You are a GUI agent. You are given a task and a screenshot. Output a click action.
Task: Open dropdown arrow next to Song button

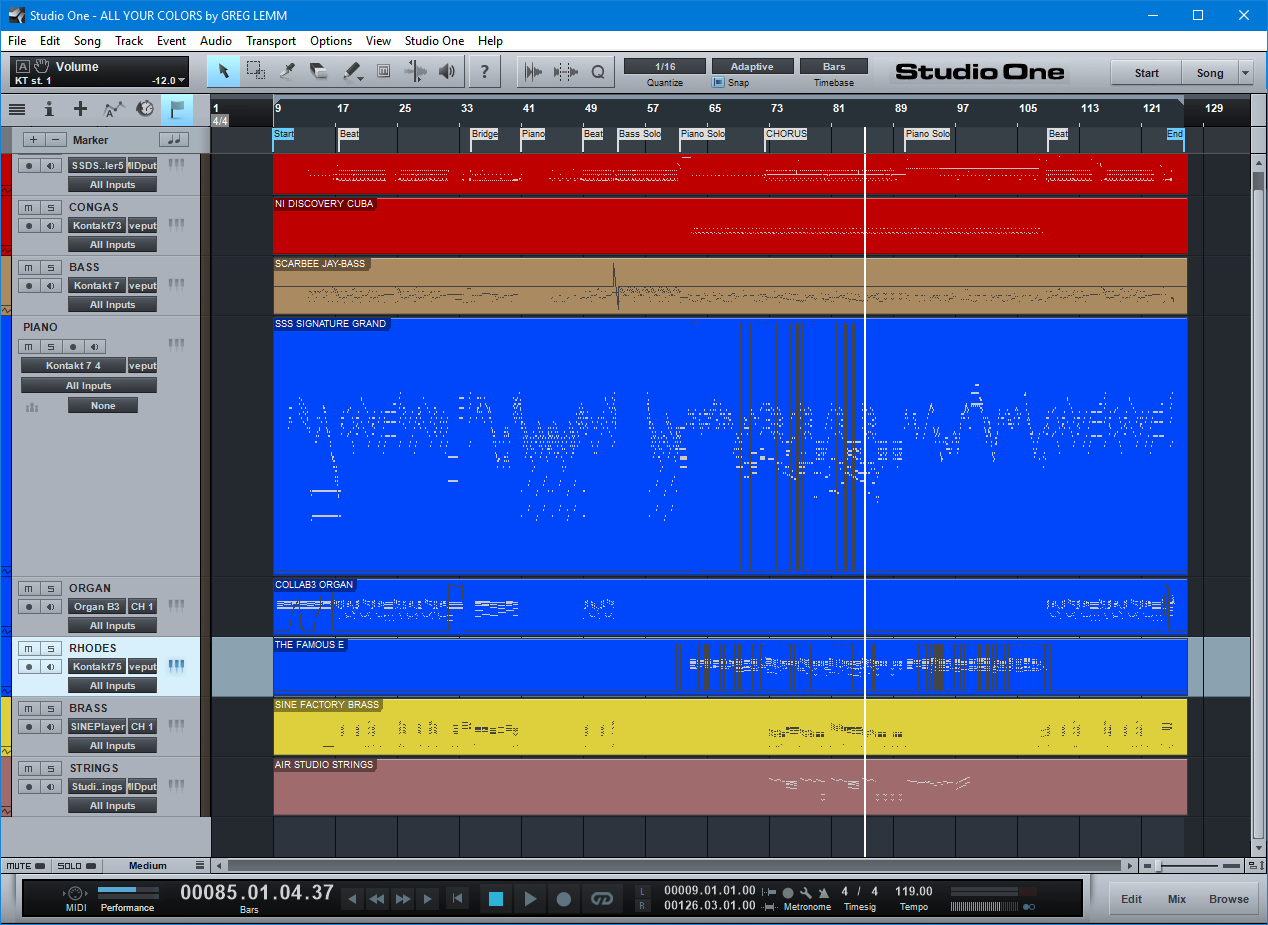click(1245, 73)
